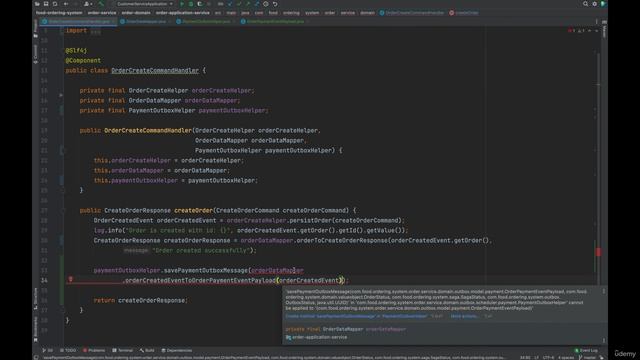The width and height of the screenshot is (640, 360).
Task: Open the Bookmarks tool window sidebar
Action: click(x=36, y=329)
